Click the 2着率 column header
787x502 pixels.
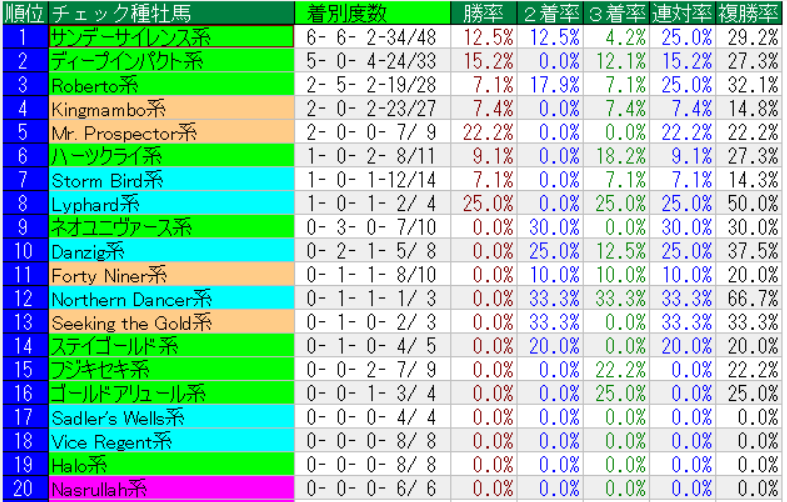pyautogui.click(x=551, y=12)
